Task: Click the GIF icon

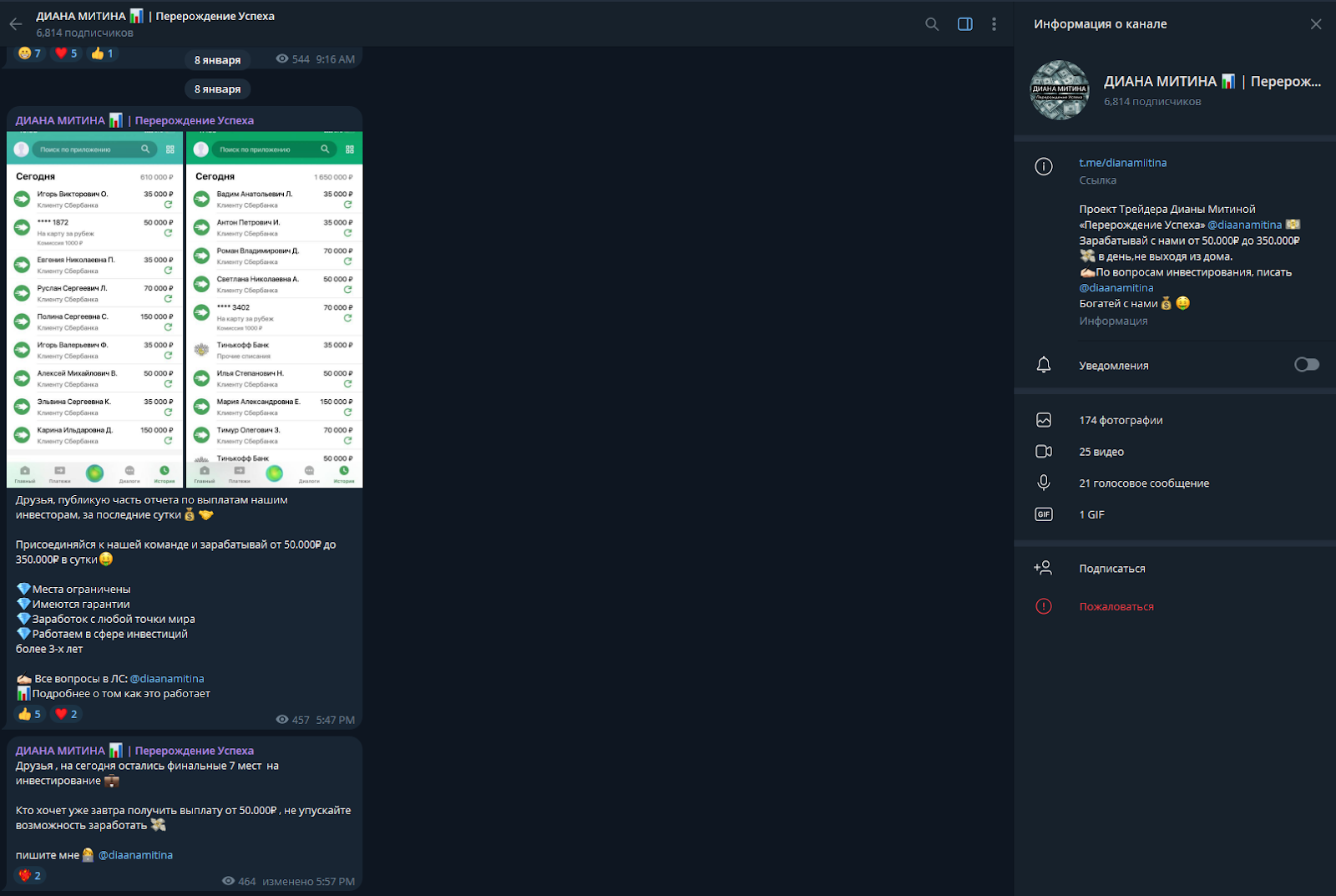Action: click(x=1043, y=514)
